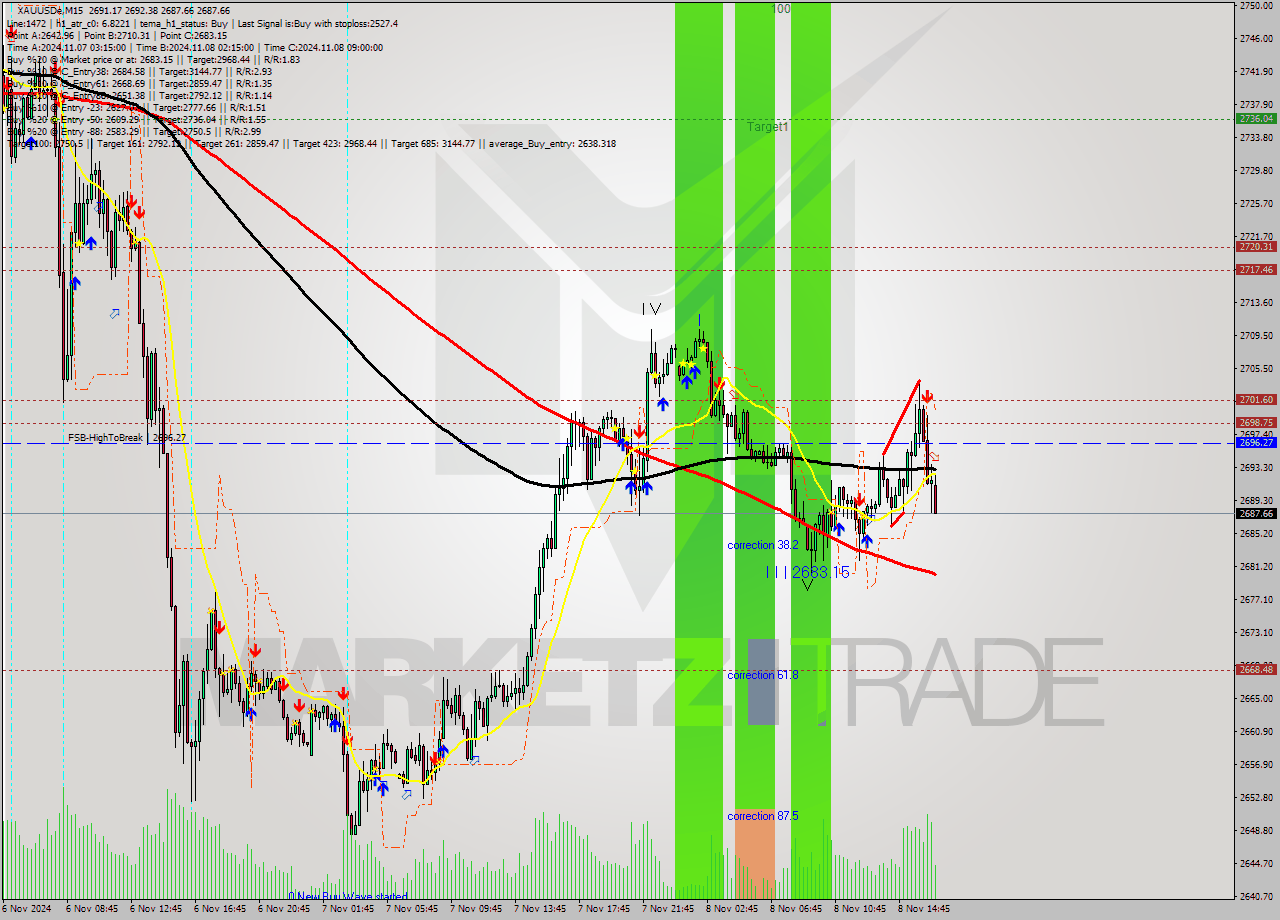Click the red 2701.60 price tag
1280x920 pixels.
tap(1257, 400)
